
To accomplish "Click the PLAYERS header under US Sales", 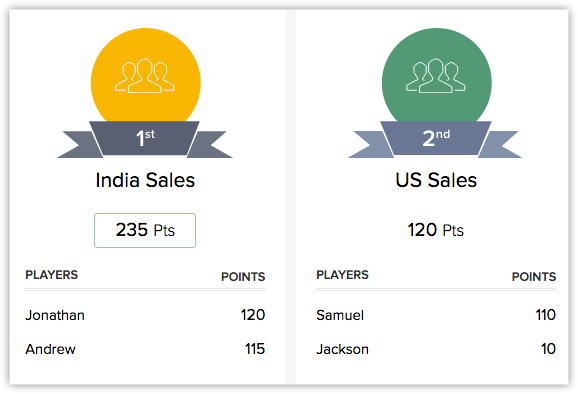I will 342,275.
